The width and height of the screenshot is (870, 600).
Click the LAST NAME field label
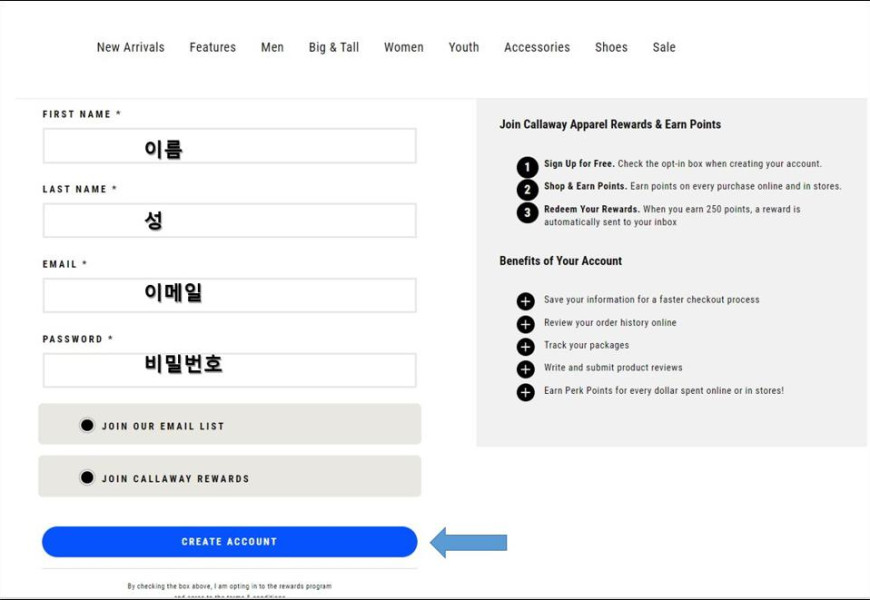click(x=80, y=189)
